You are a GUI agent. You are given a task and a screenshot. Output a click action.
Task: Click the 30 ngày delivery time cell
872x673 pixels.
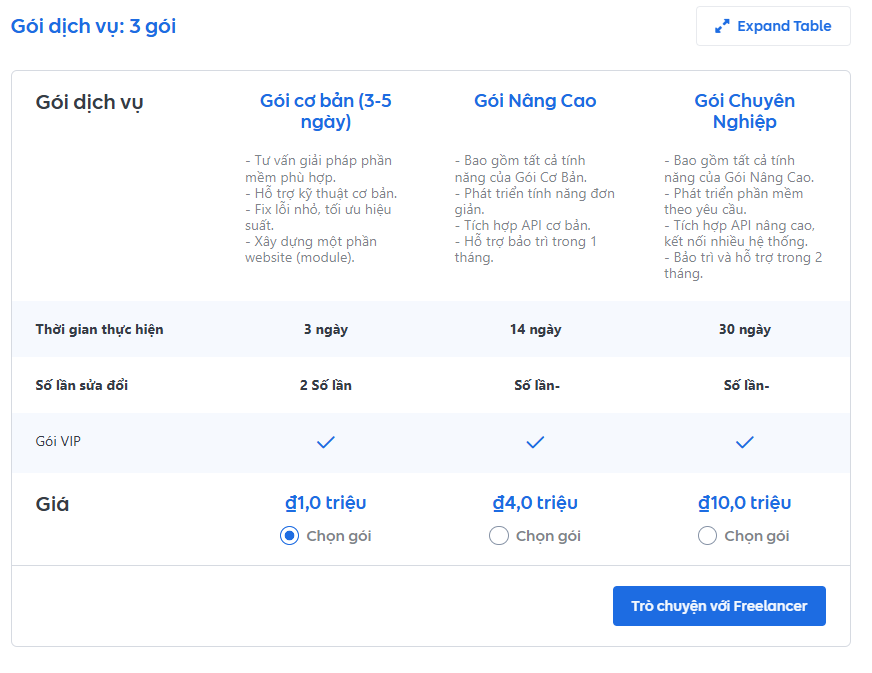[744, 330]
